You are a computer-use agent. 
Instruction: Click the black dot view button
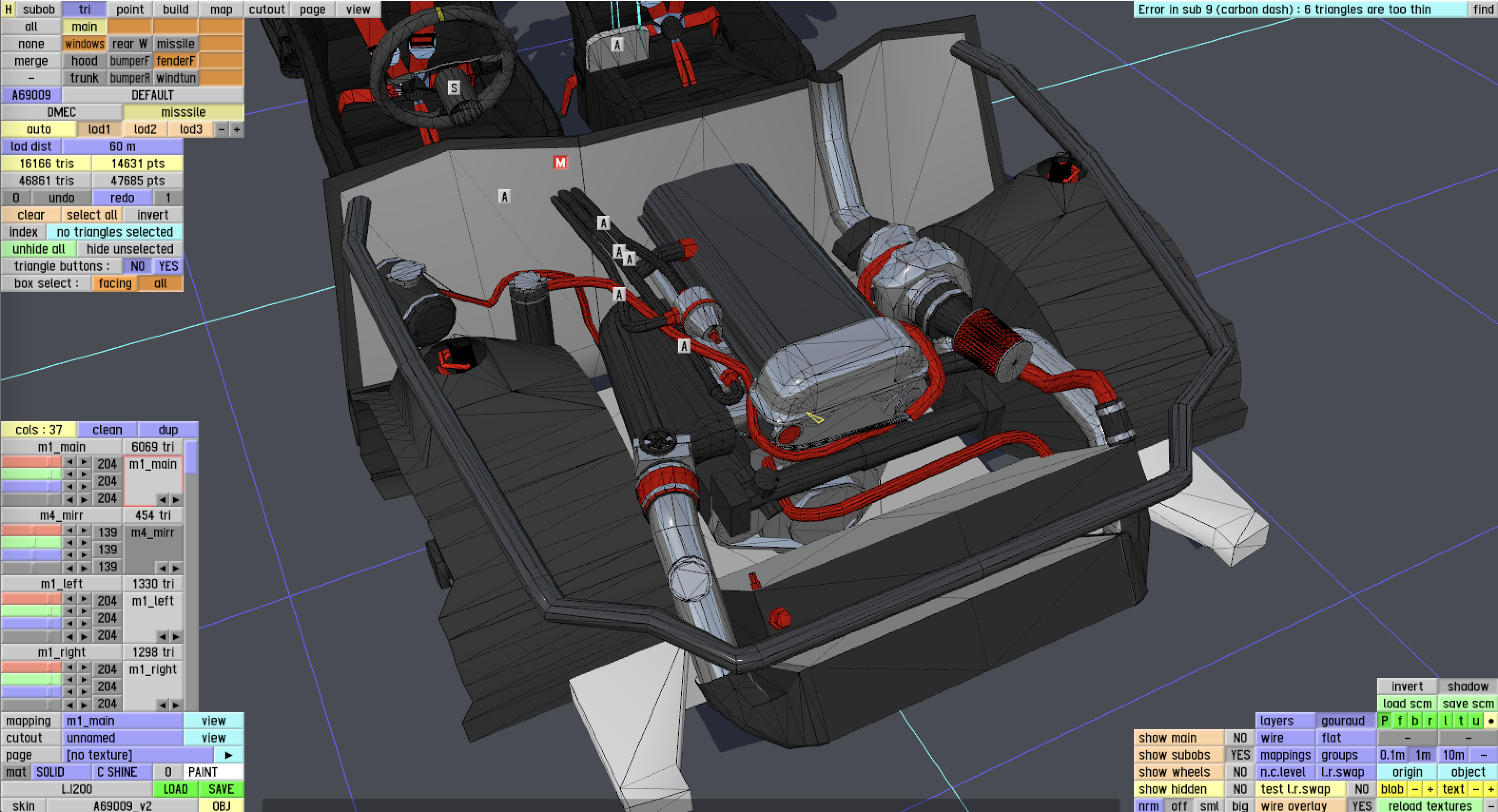(x=1490, y=721)
